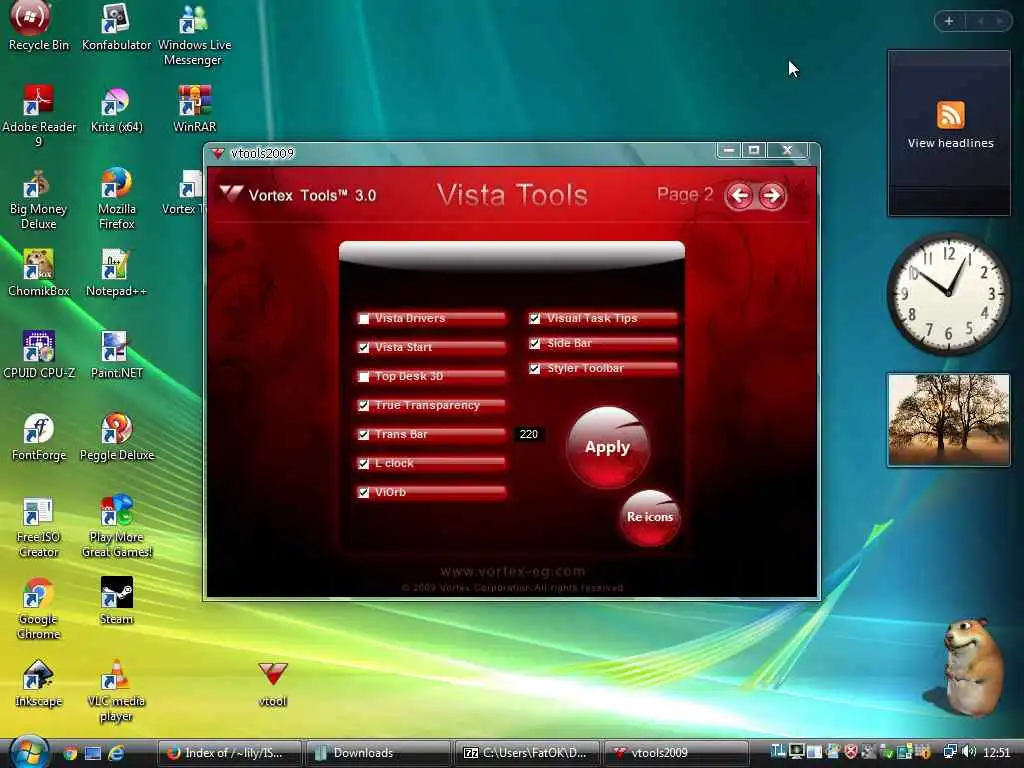Switch to C:\Users\FatOK taskbar item
Image resolution: width=1024 pixels, height=768 pixels.
[528, 753]
